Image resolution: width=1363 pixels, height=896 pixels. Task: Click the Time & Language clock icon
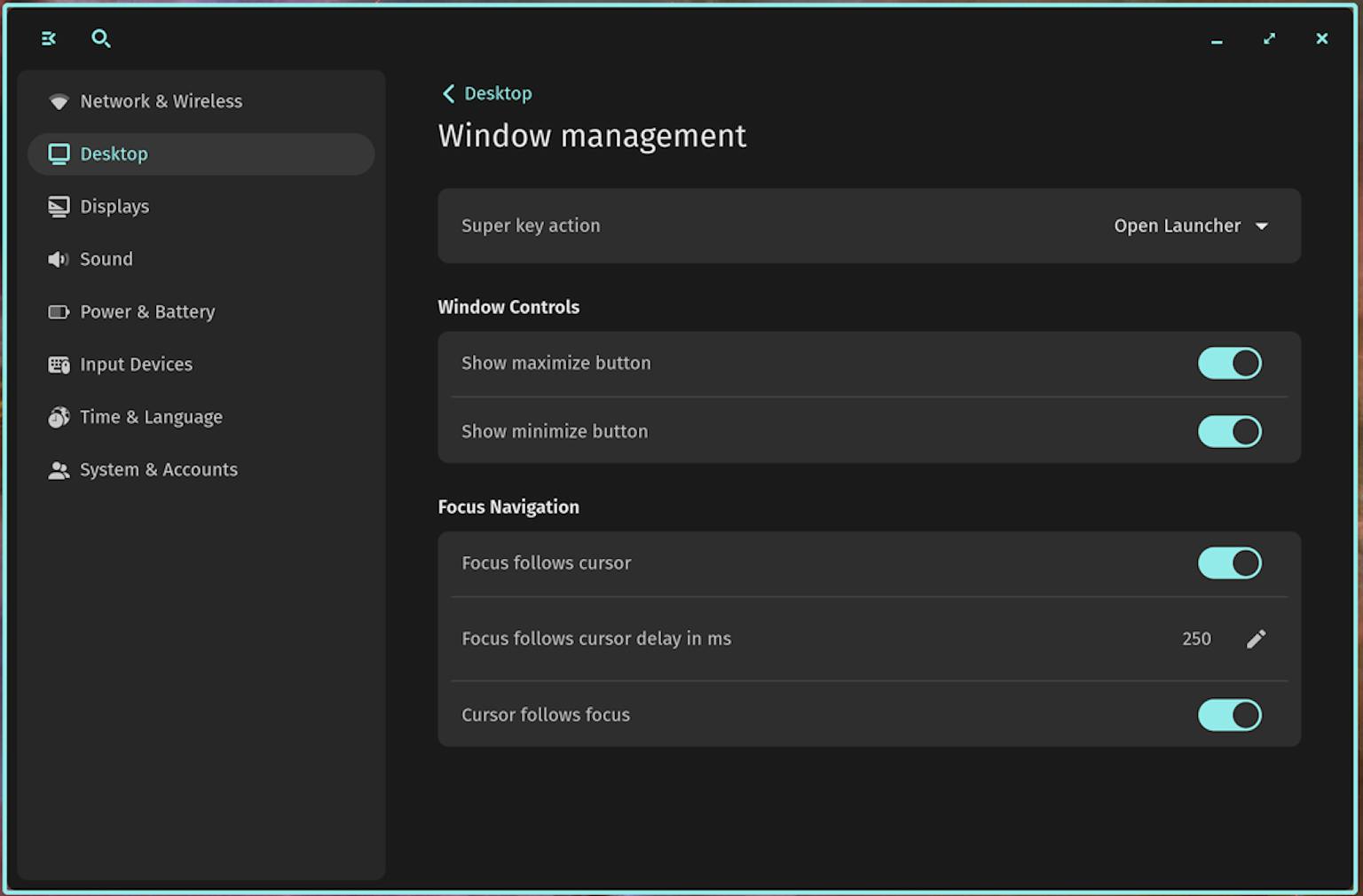pyautogui.click(x=59, y=417)
